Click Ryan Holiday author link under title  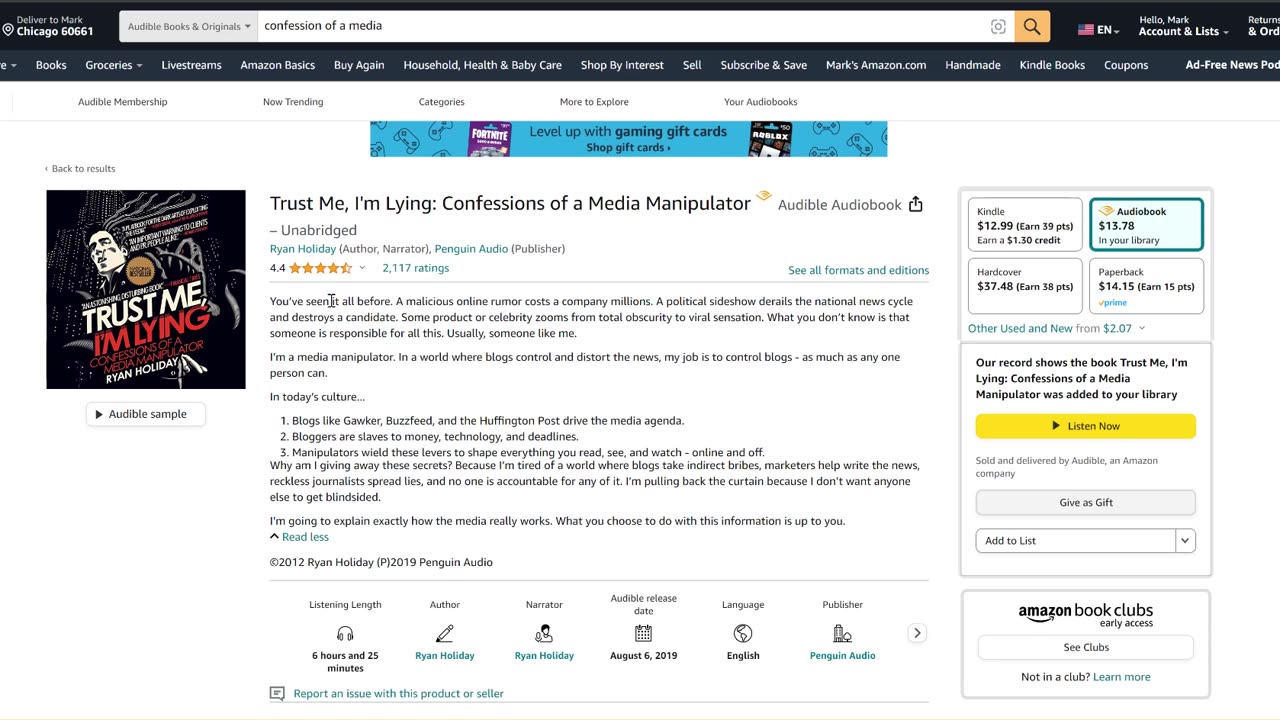[x=303, y=249]
